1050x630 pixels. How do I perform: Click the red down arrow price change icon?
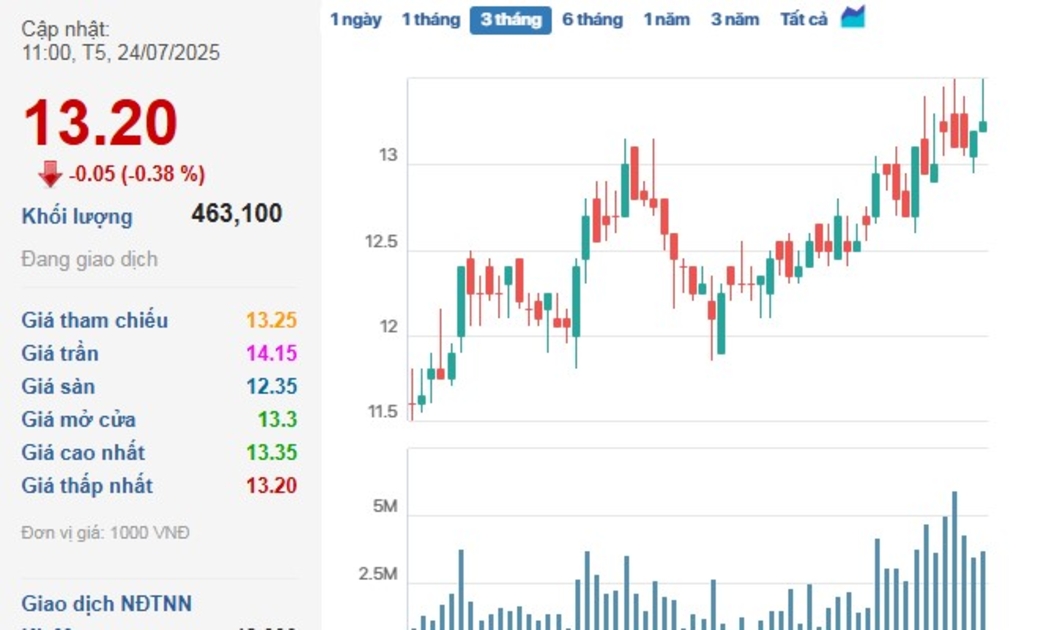(x=50, y=174)
